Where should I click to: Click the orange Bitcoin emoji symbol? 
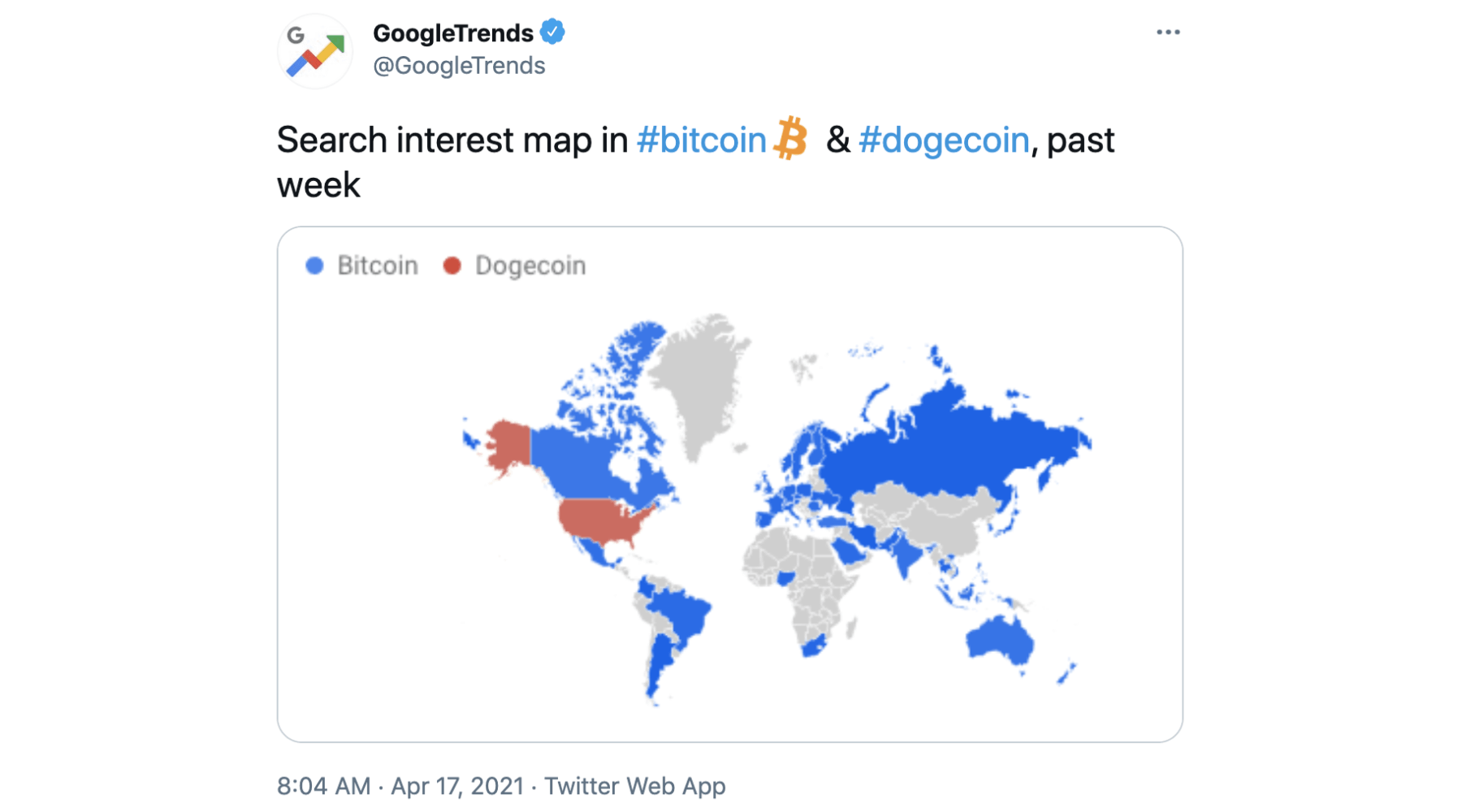[790, 139]
